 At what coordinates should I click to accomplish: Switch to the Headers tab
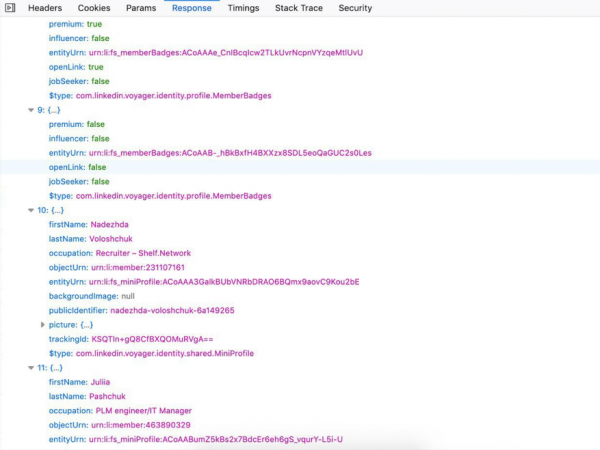[44, 8]
